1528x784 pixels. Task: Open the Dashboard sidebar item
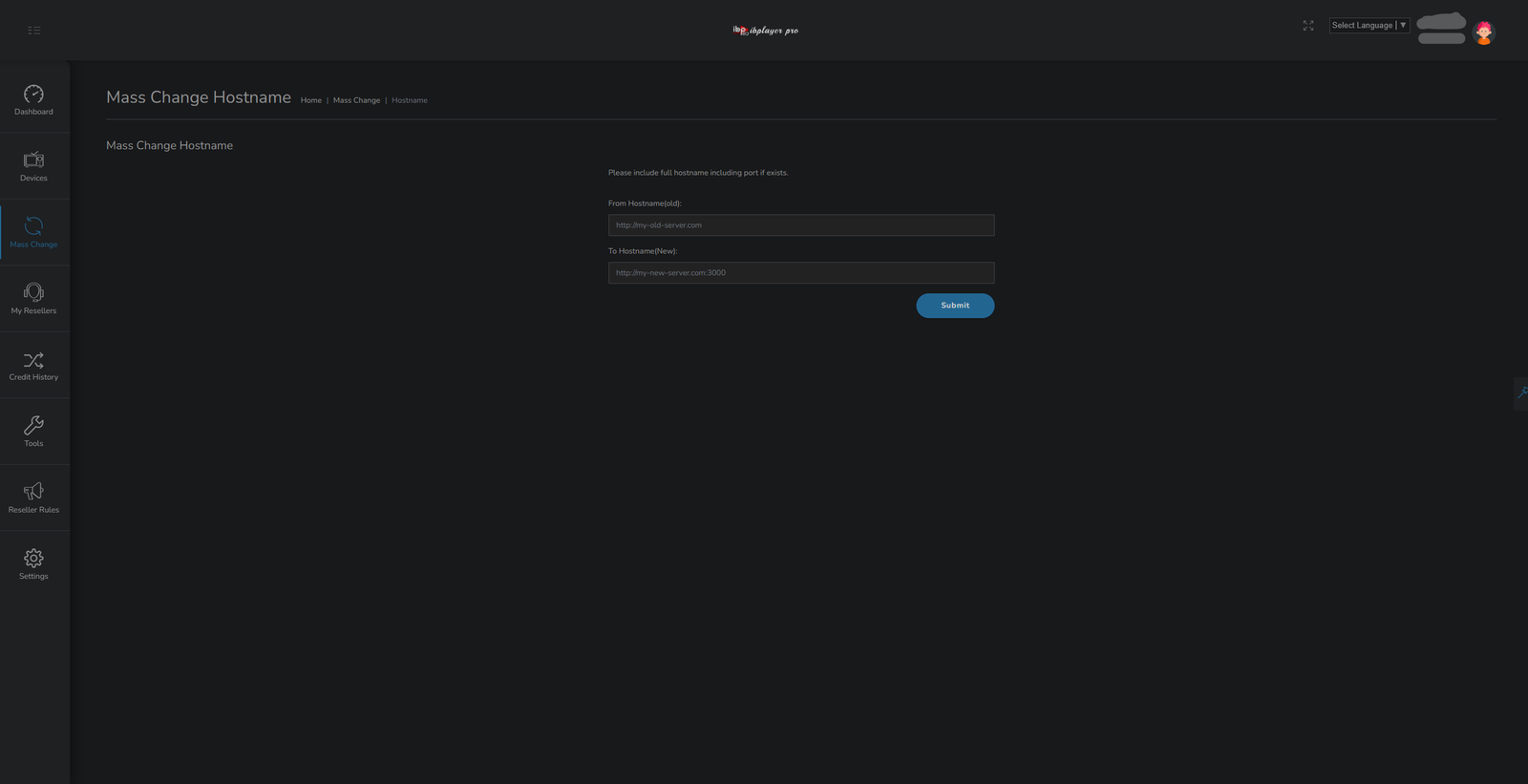point(33,100)
